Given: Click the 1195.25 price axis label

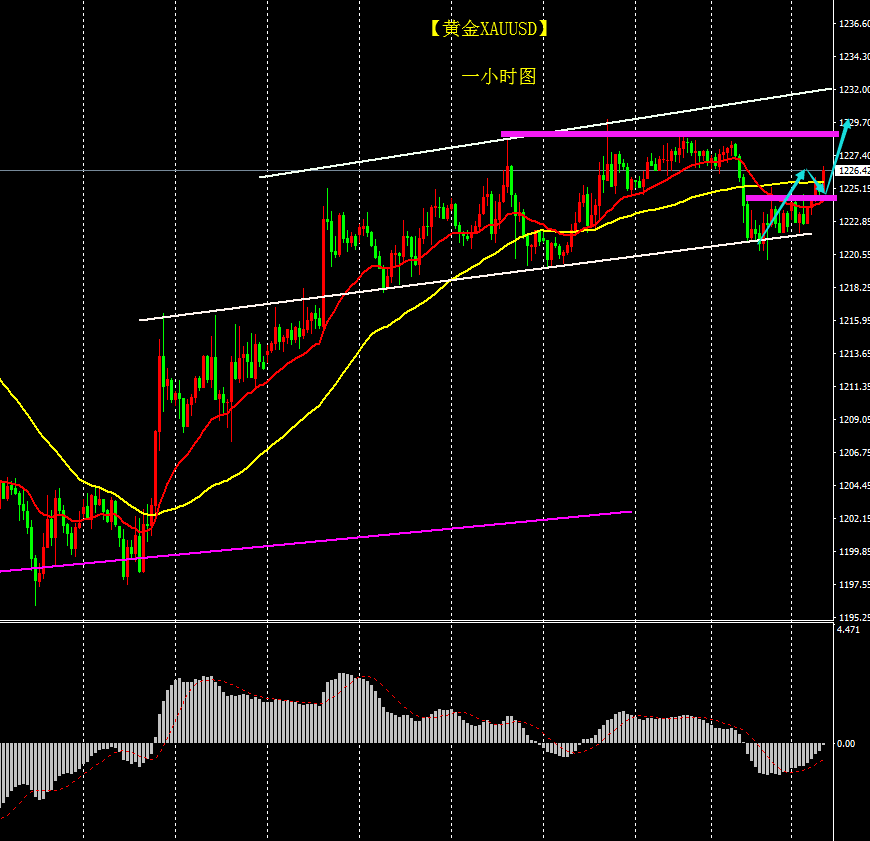Looking at the screenshot, I should (853, 618).
